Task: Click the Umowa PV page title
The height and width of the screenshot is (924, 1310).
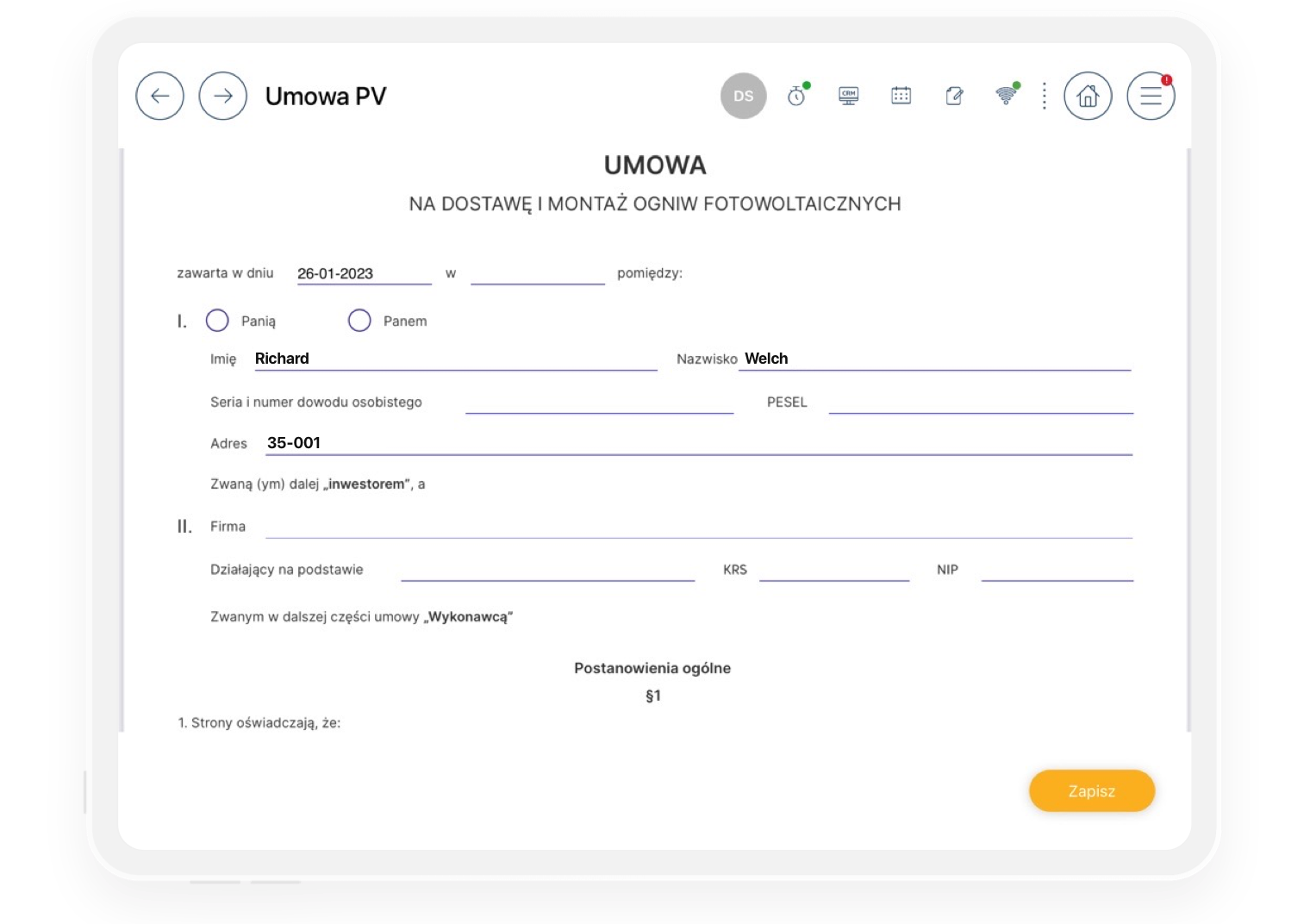Action: pos(326,97)
